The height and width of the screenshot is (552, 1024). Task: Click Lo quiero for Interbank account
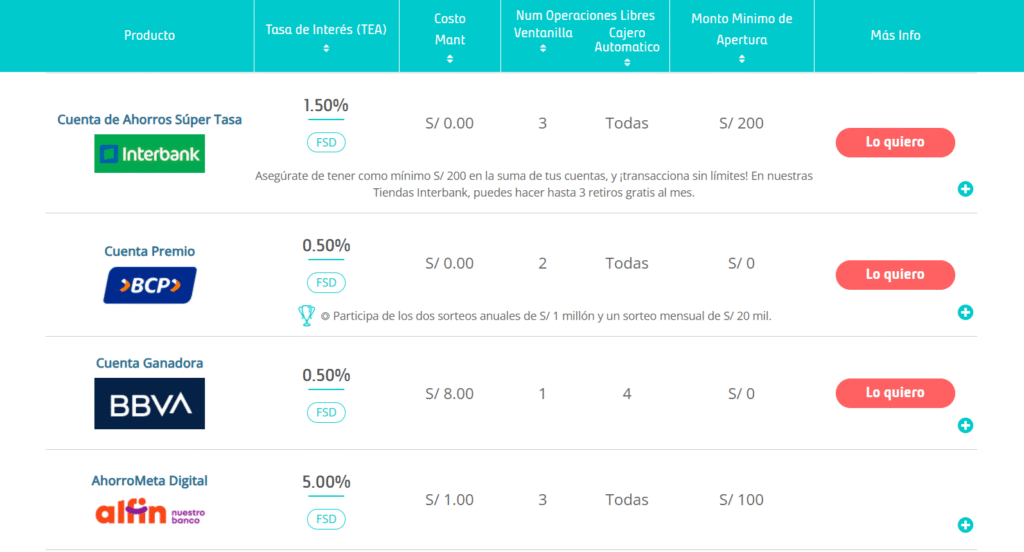click(x=895, y=142)
